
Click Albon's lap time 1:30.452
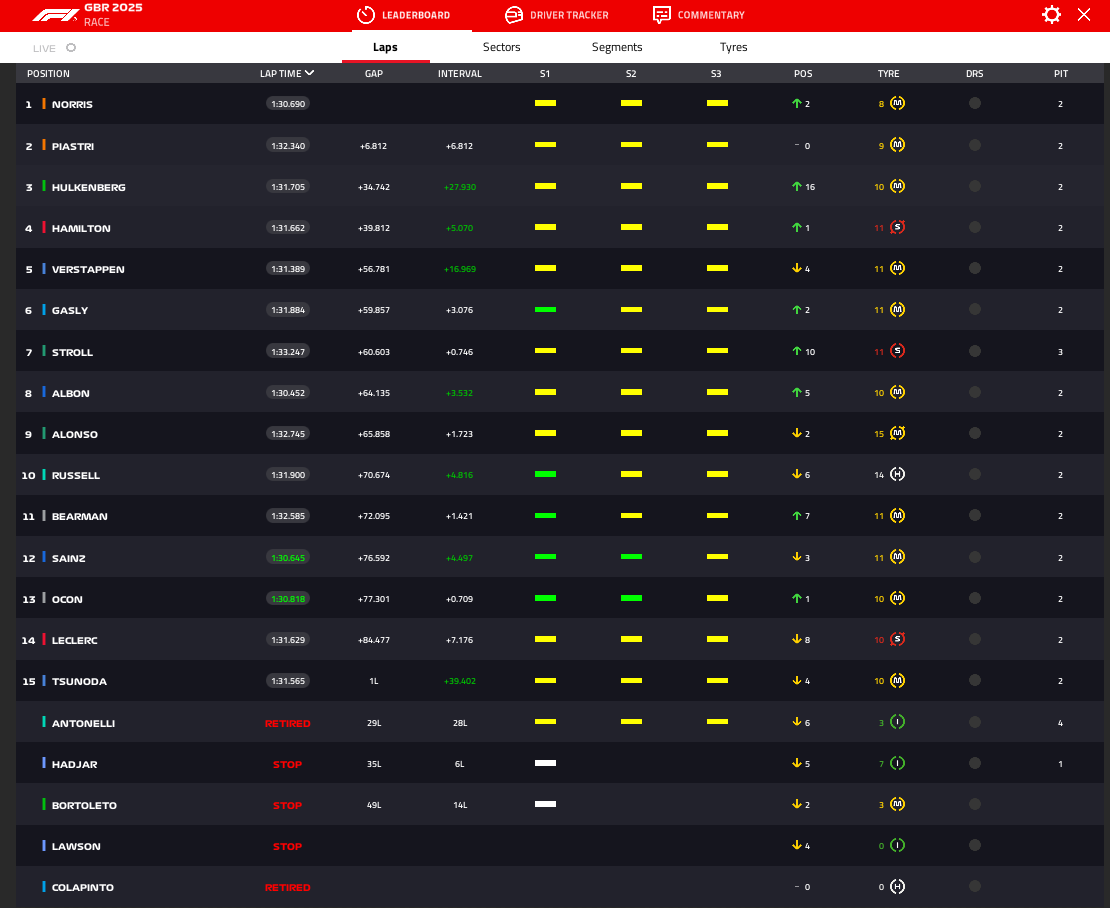[x=288, y=393]
